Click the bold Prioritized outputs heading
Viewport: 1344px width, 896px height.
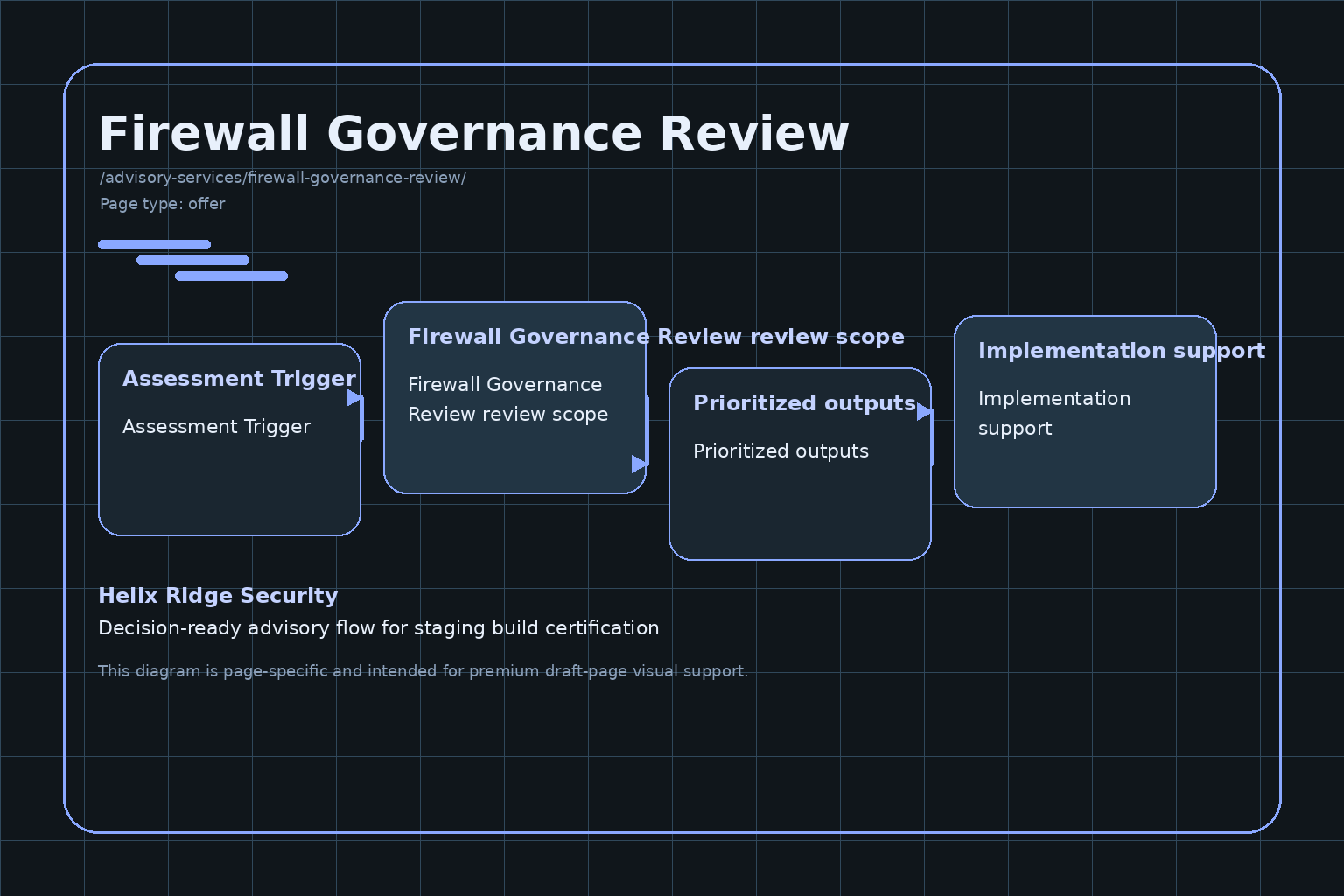tap(804, 403)
